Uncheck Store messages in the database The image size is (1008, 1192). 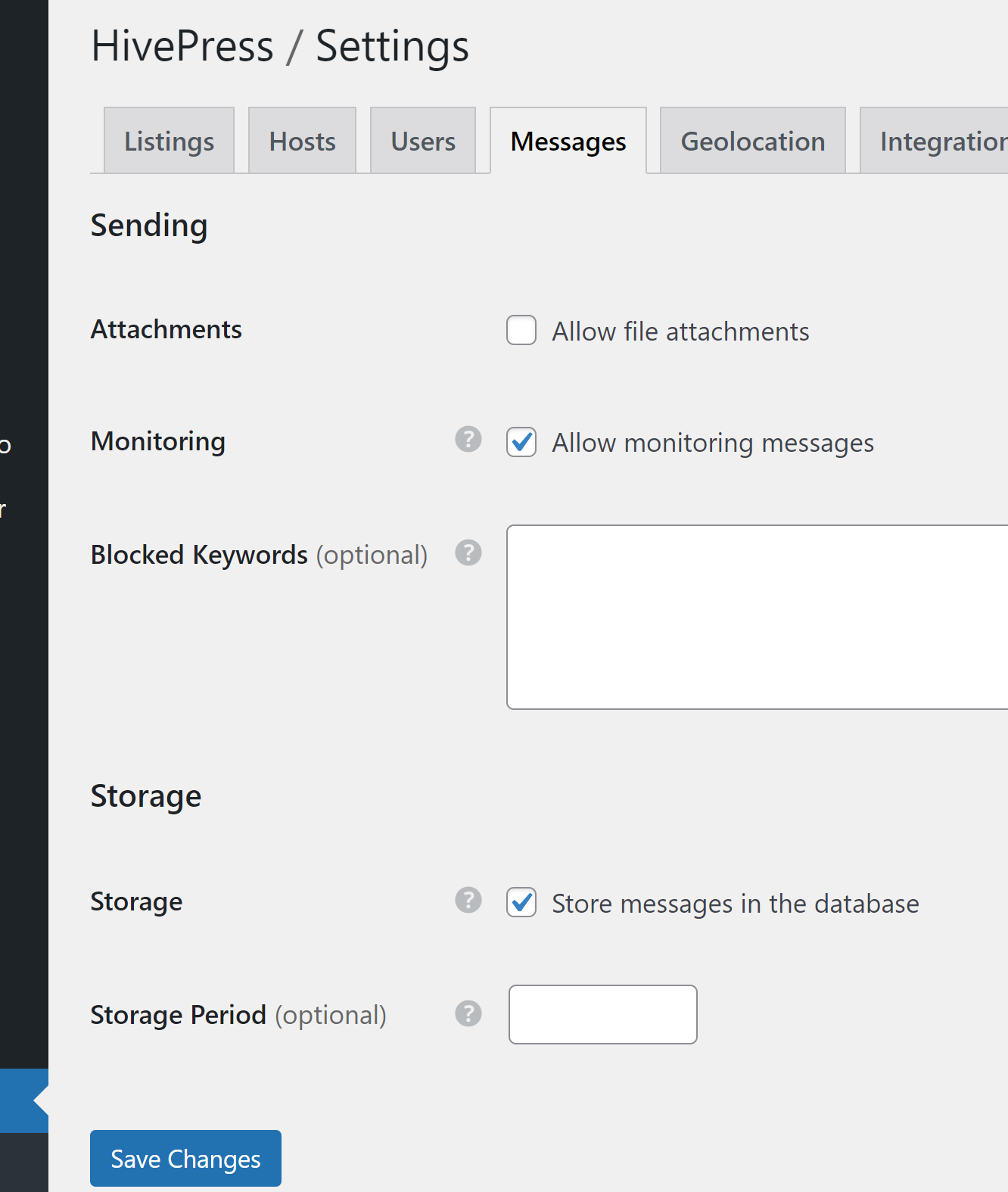[x=521, y=902]
